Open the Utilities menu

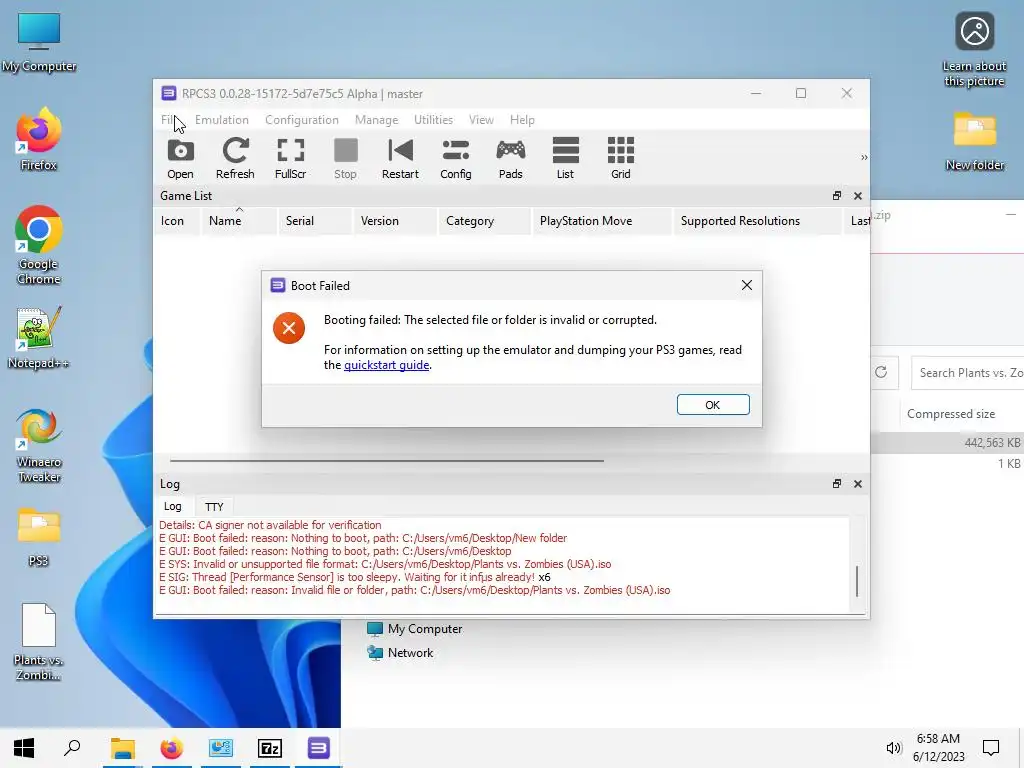pyautogui.click(x=434, y=120)
